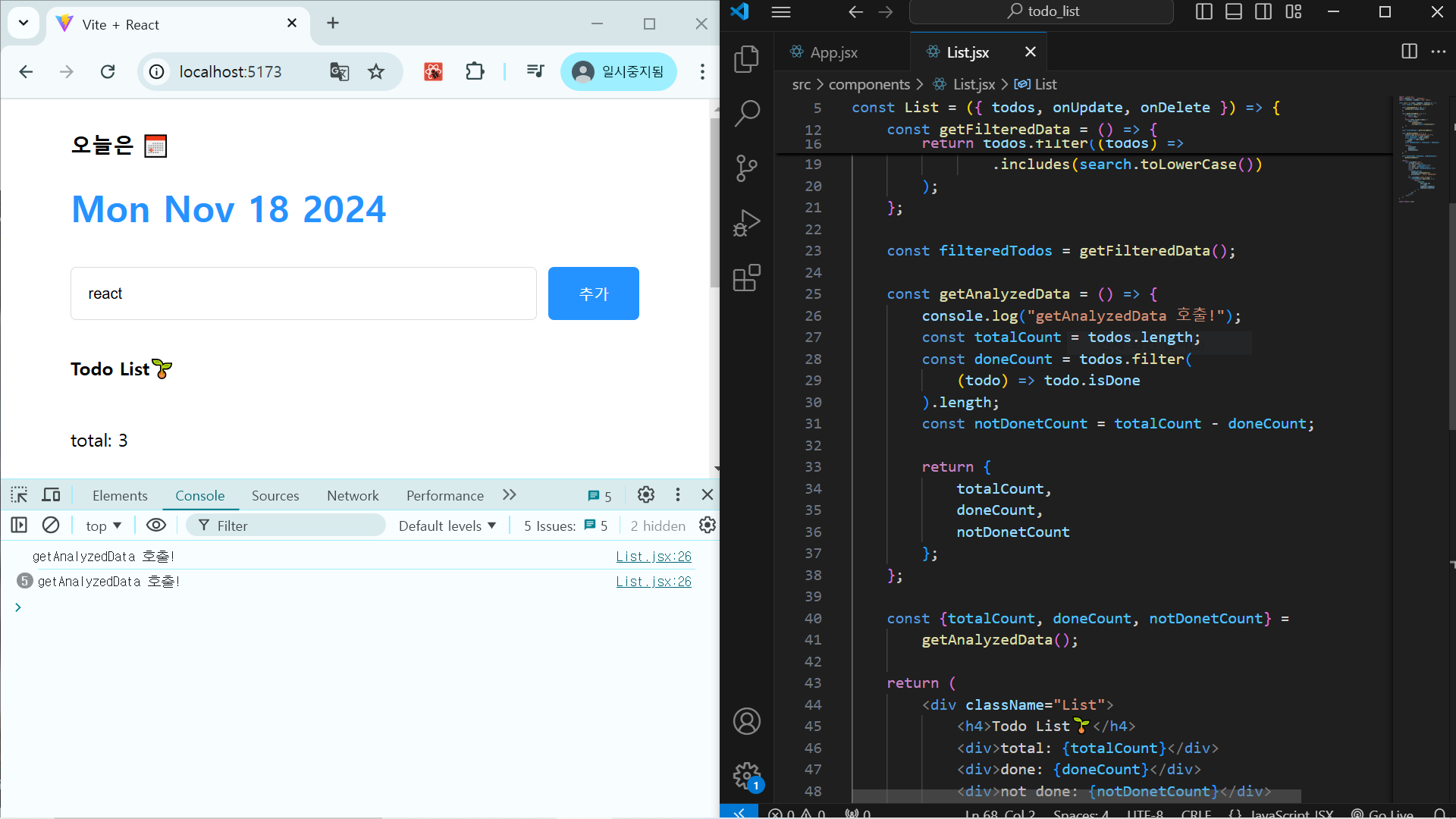Clear the DevTools console
Image resolution: width=1456 pixels, height=819 pixels.
click(51, 525)
